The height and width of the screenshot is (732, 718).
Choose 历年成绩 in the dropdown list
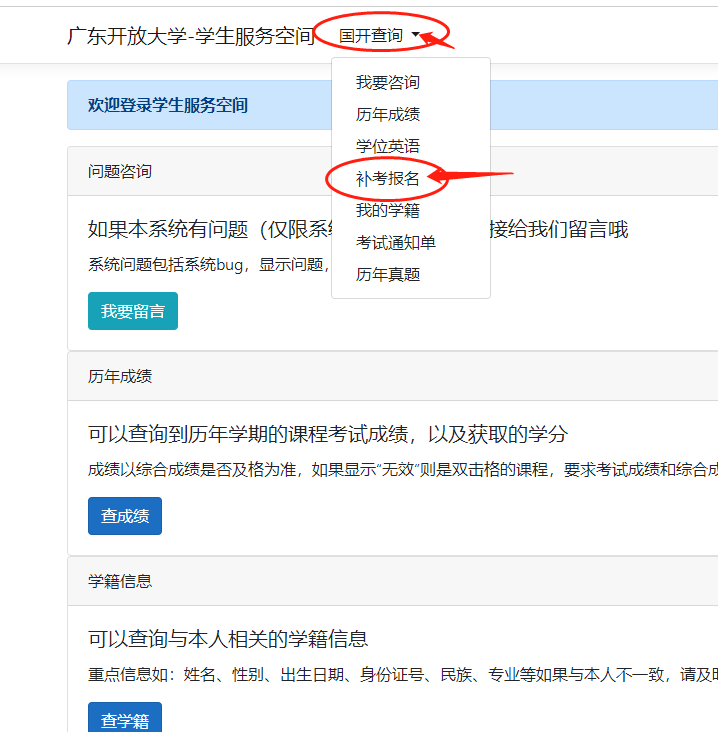pyautogui.click(x=387, y=115)
